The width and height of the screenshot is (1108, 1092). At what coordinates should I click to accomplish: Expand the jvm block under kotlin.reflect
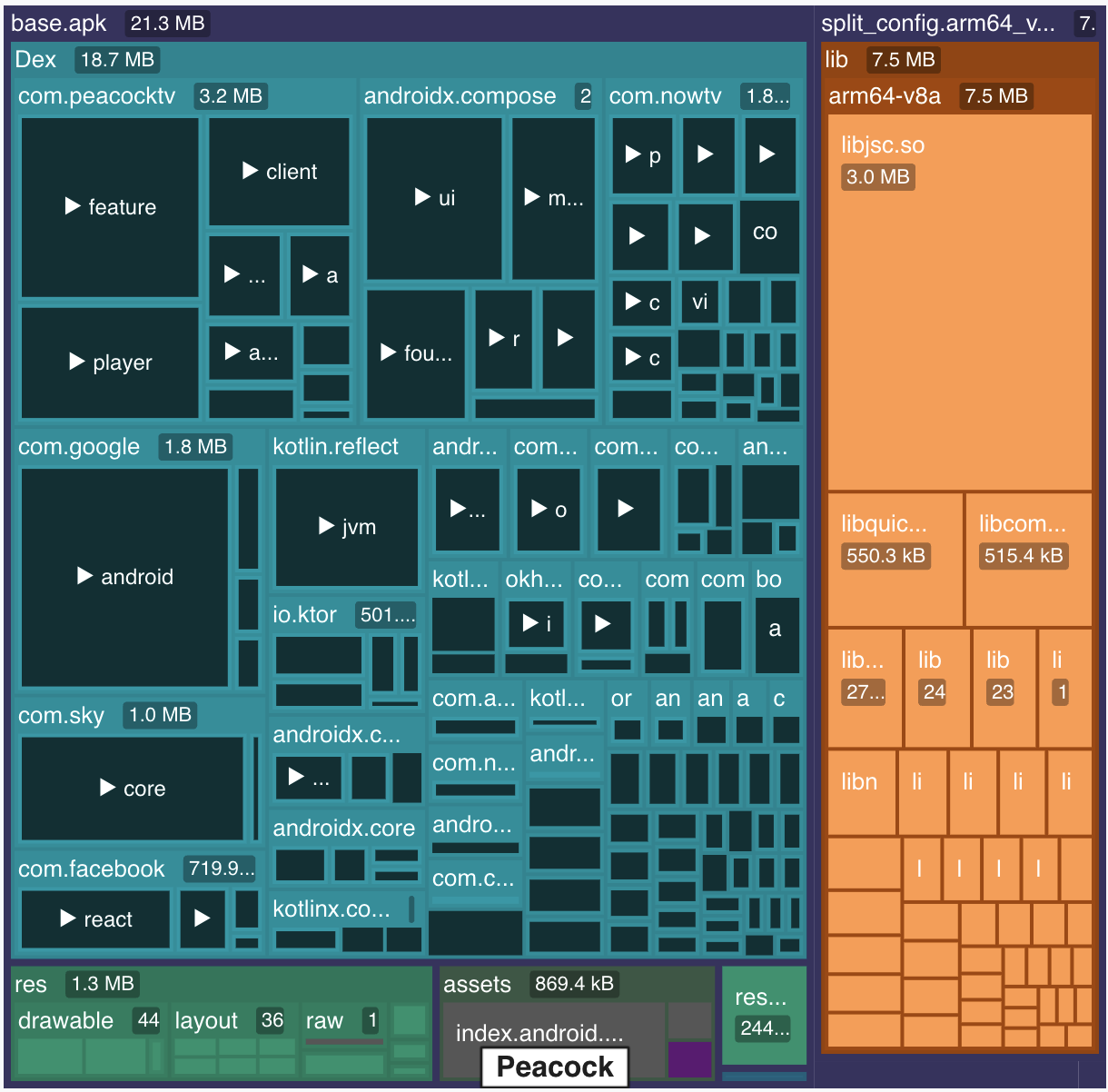[x=347, y=527]
